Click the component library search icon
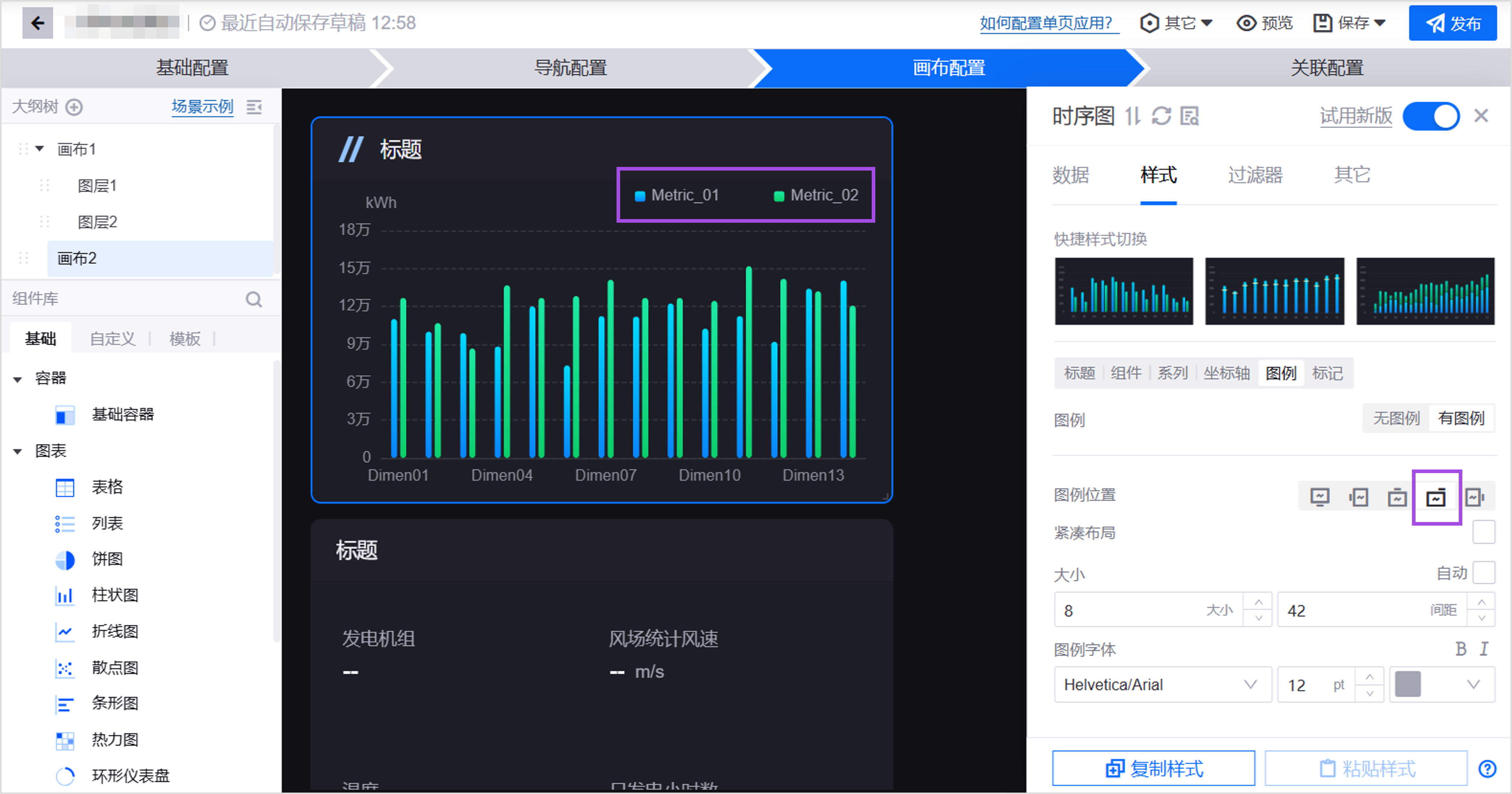The image size is (1512, 794). [x=254, y=299]
